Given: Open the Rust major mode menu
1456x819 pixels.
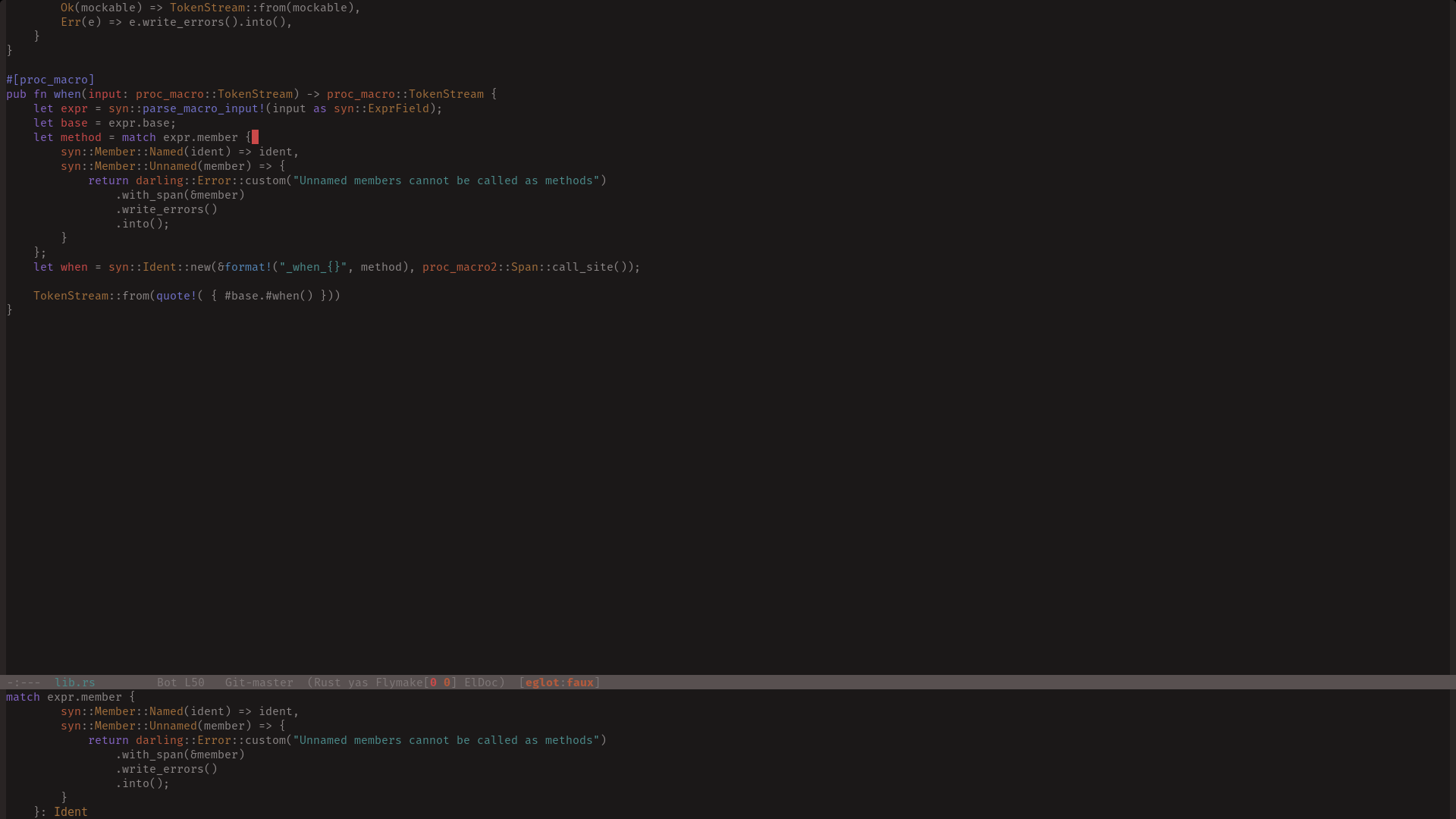Looking at the screenshot, I should pos(327,682).
